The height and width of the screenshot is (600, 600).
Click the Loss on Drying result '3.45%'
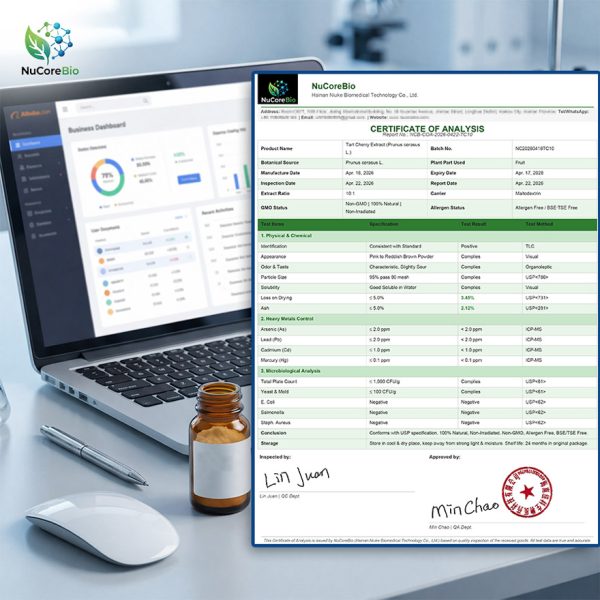click(x=468, y=298)
